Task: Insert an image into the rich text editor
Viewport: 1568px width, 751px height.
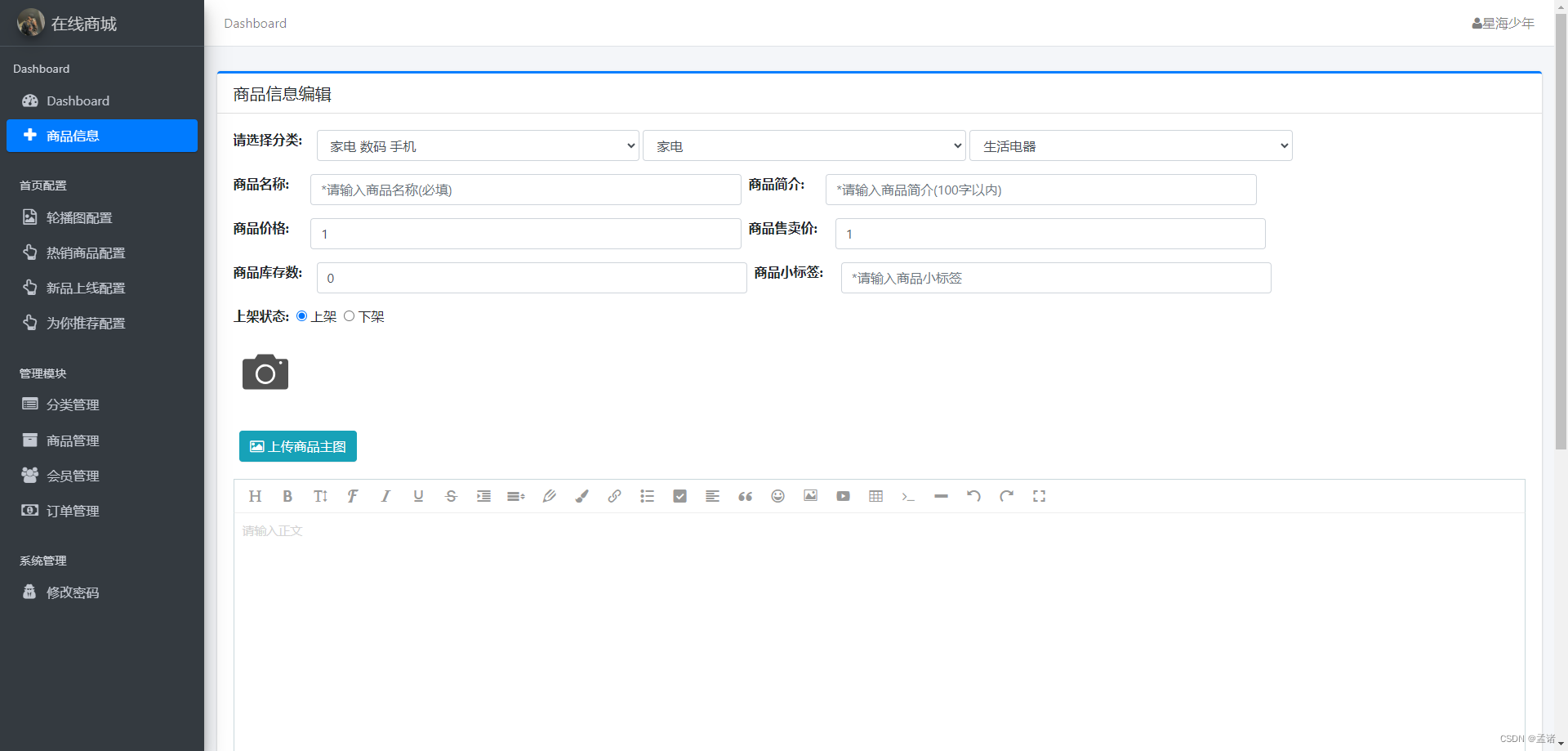Action: [810, 496]
